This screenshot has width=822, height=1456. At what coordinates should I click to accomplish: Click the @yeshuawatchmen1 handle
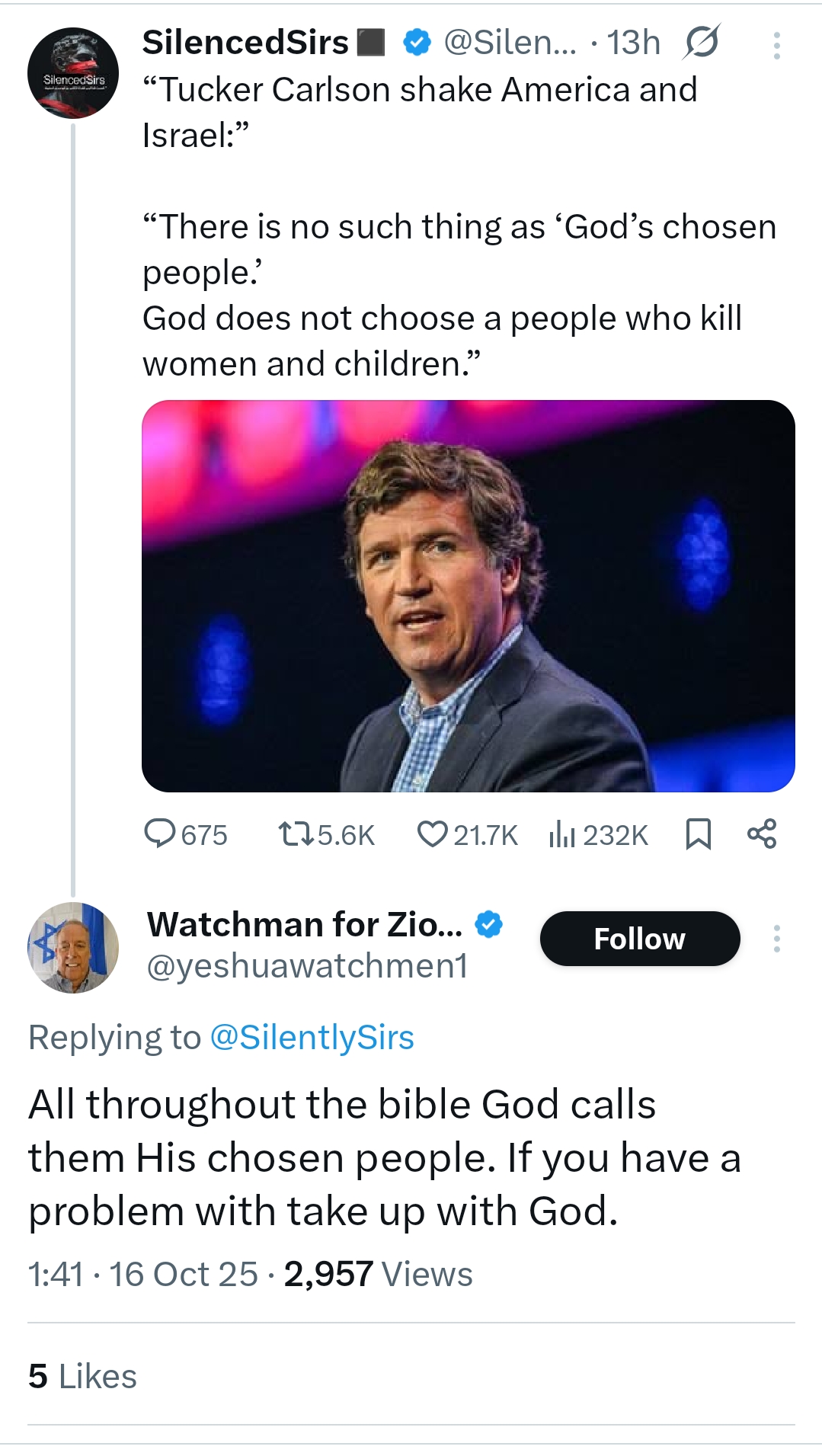(307, 966)
